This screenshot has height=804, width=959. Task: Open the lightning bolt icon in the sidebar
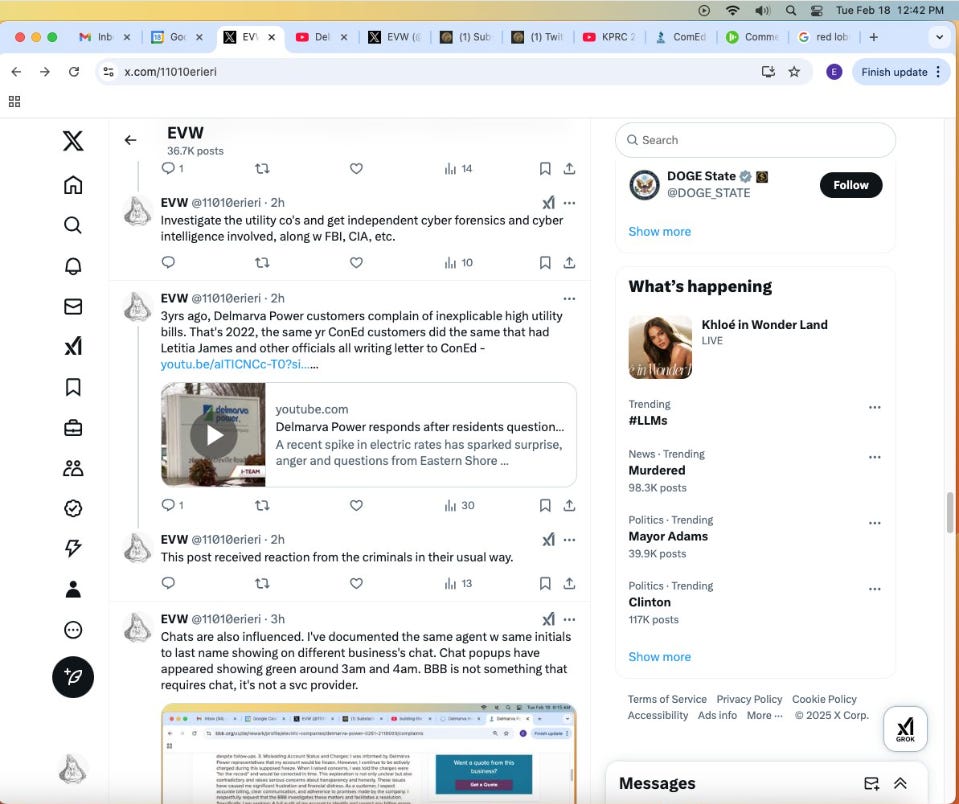pos(73,548)
